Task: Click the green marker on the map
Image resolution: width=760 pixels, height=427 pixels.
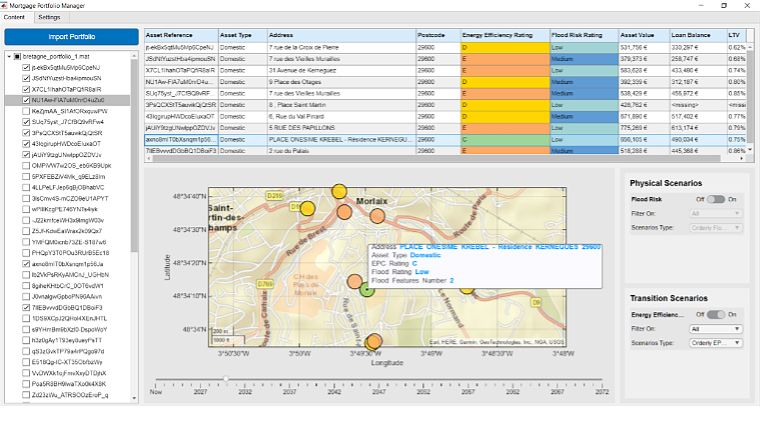Action: (367, 289)
